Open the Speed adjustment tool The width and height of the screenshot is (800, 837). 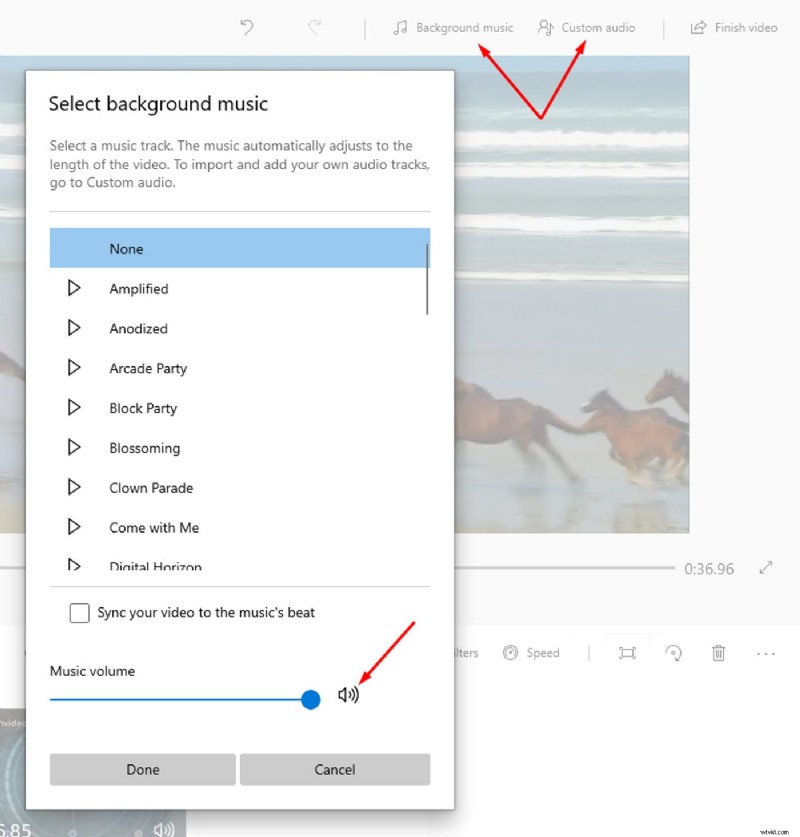point(532,652)
